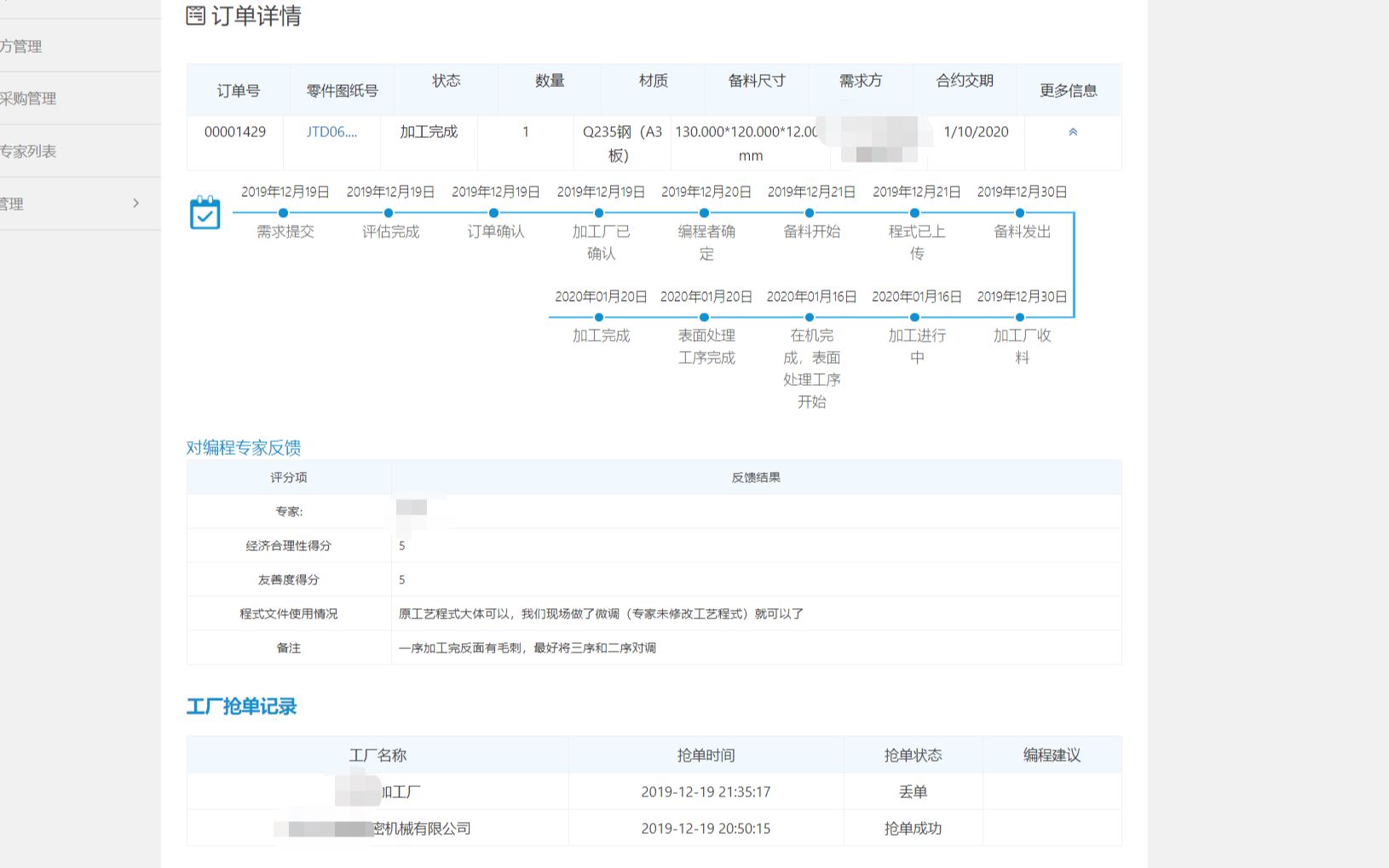
Task: Click the 抢单时间 column header
Action: tap(706, 755)
